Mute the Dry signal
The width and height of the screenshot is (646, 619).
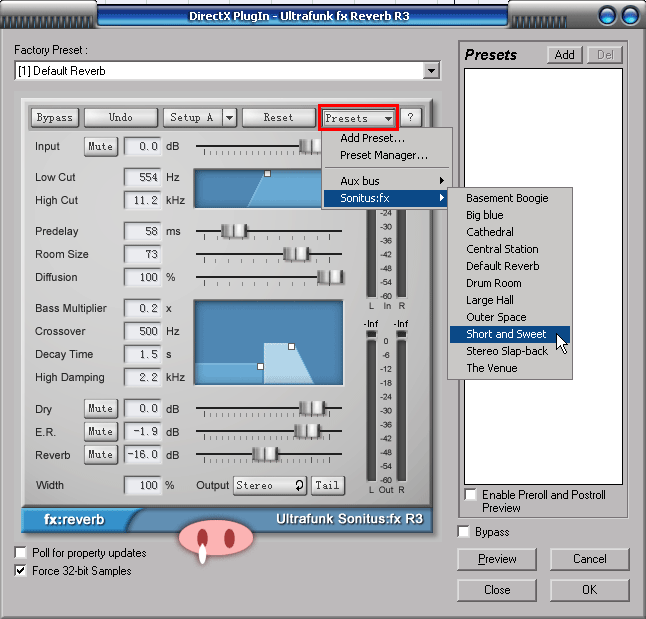pyautogui.click(x=101, y=408)
